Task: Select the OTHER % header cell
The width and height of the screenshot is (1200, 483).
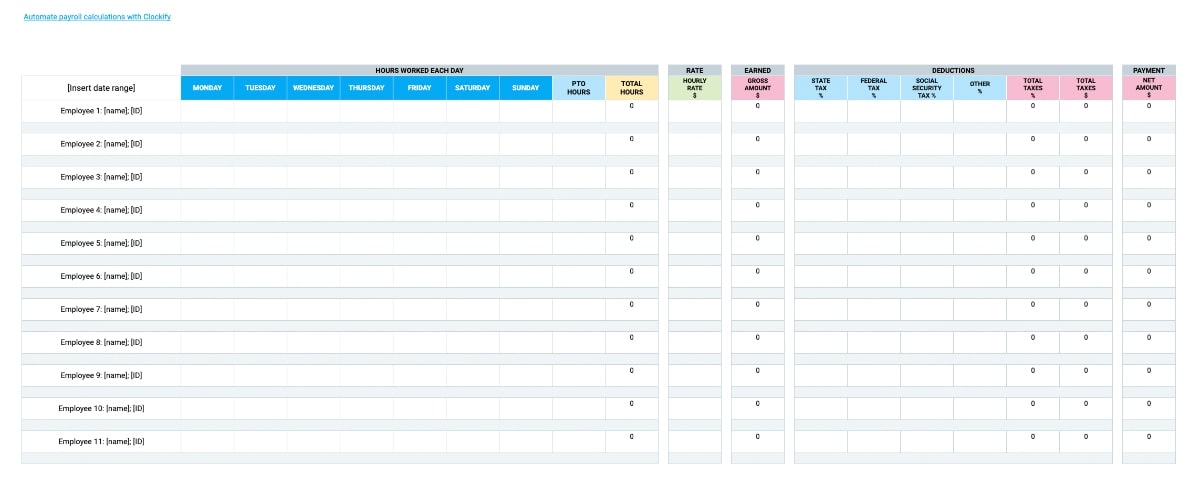Action: pyautogui.click(x=979, y=88)
